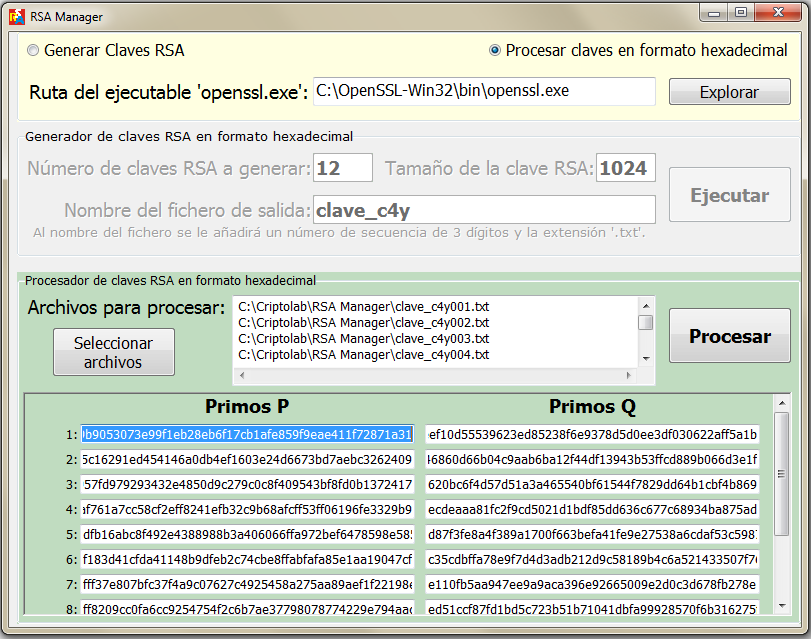
Task: Select 'Procesar claves en formato hexadecimal' option
Action: click(x=495, y=51)
